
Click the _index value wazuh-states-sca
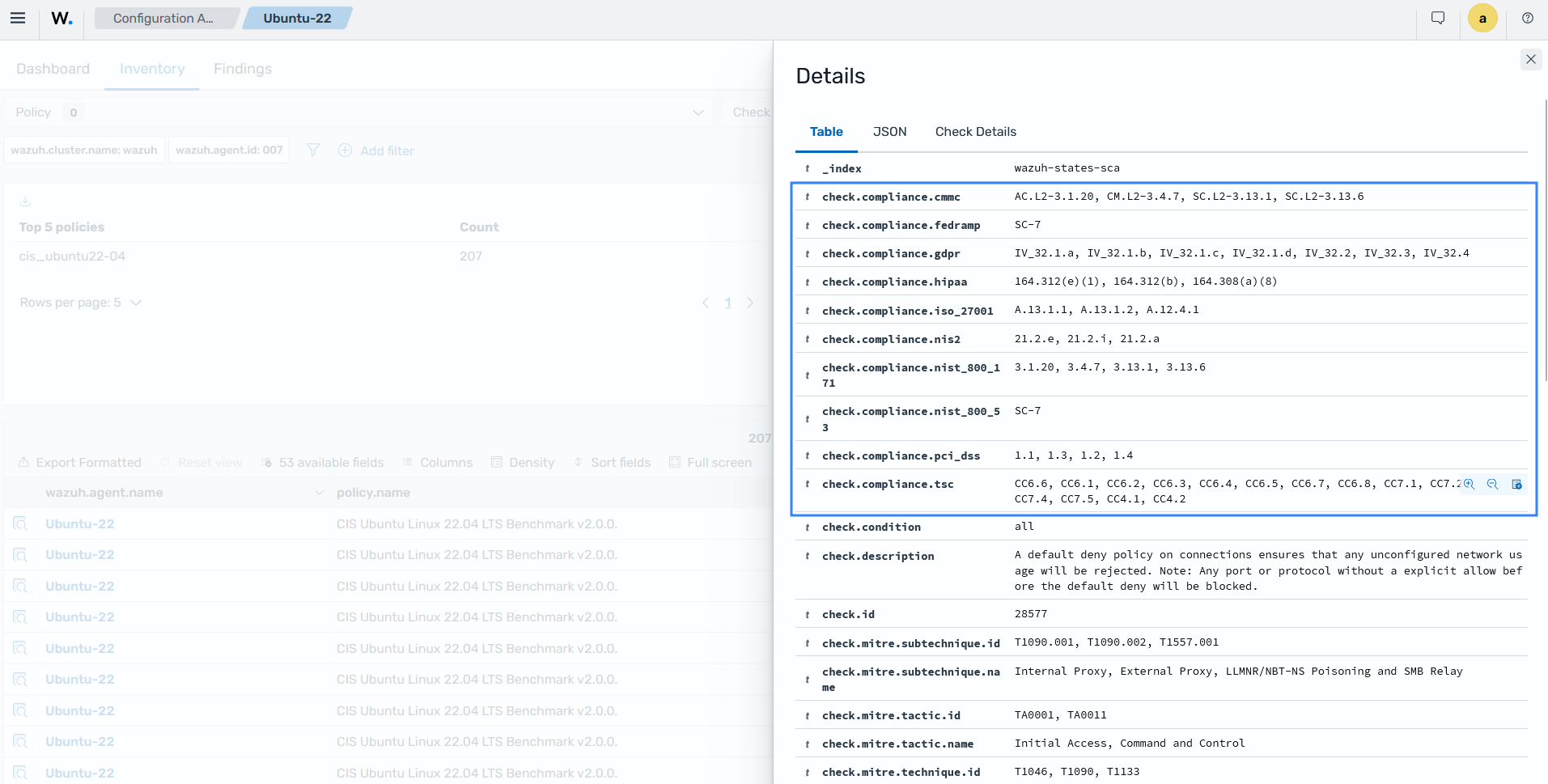(x=1067, y=168)
